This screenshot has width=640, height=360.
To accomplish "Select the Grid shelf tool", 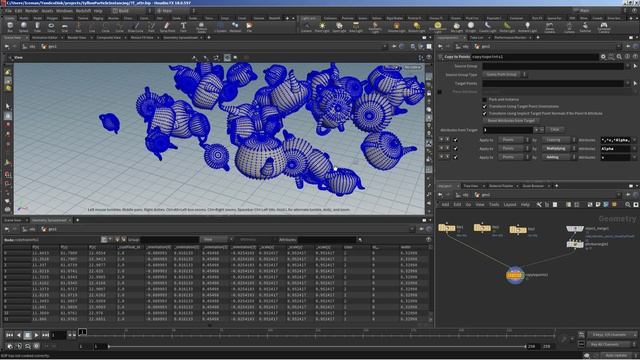I will coord(64,27).
